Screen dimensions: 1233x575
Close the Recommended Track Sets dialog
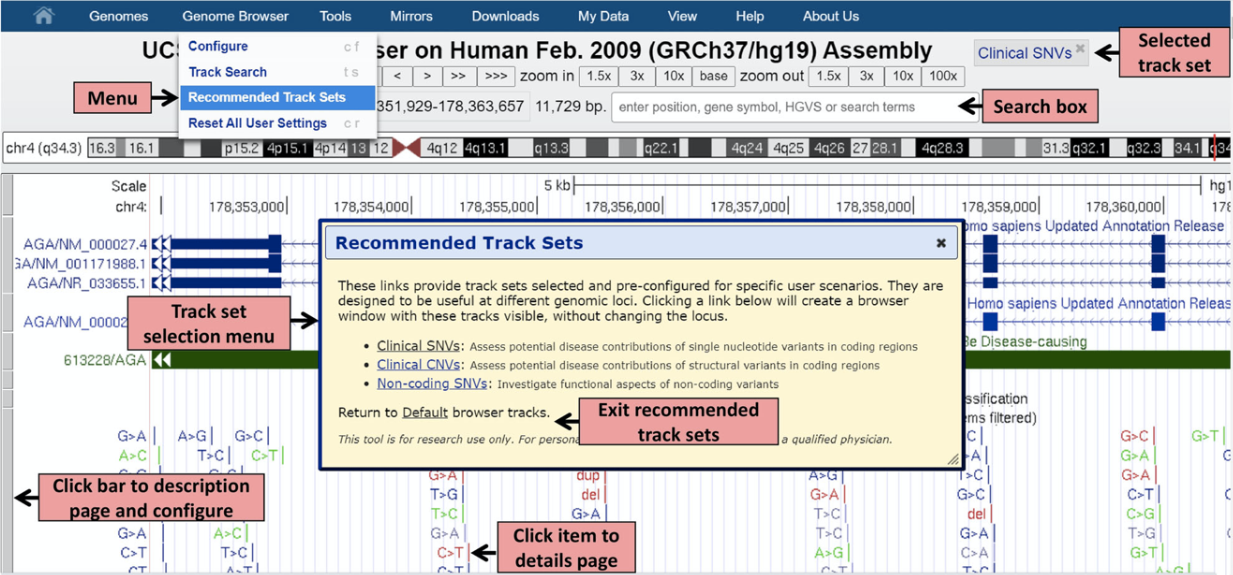pos(940,243)
